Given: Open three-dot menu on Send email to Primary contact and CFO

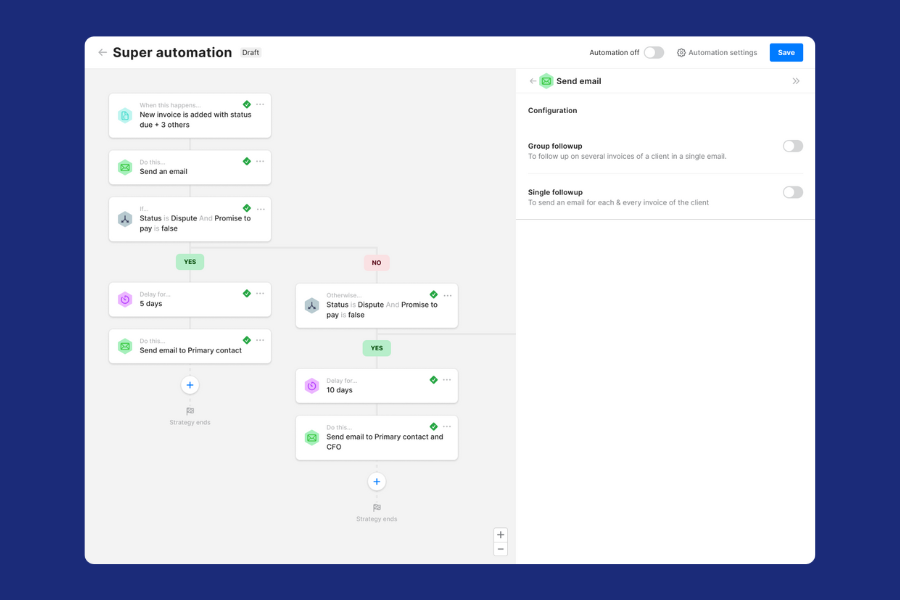Looking at the screenshot, I should pos(447,427).
